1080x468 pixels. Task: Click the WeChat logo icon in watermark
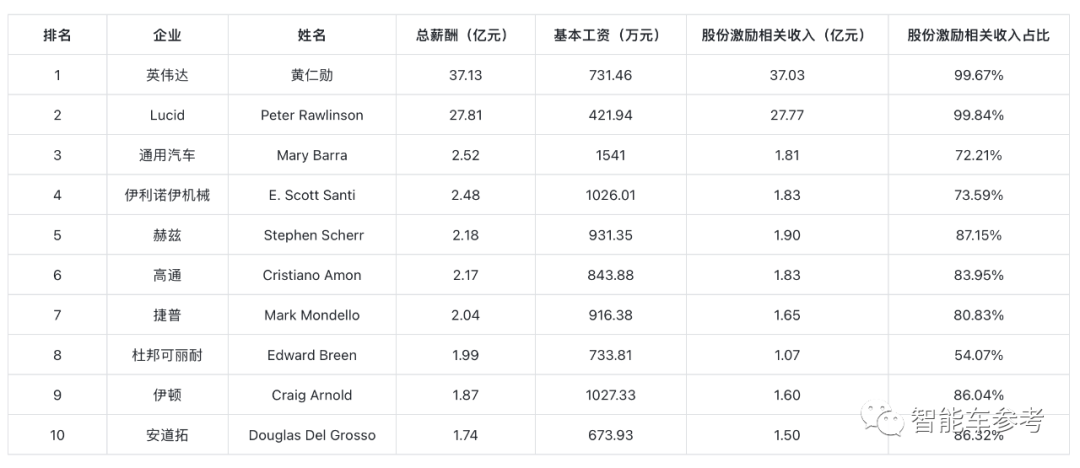[x=883, y=420]
